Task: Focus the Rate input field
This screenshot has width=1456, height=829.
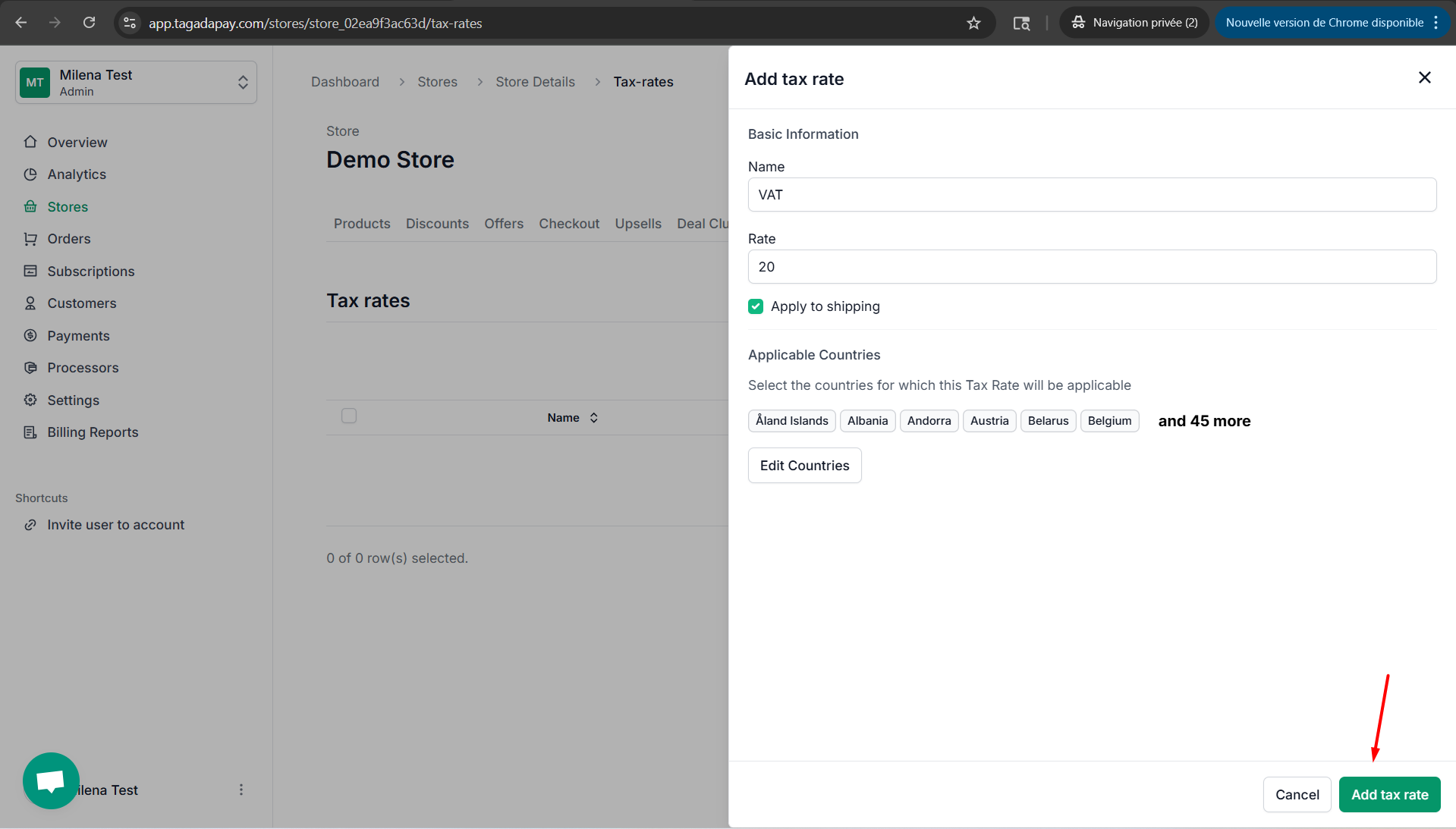Action: (x=1092, y=267)
